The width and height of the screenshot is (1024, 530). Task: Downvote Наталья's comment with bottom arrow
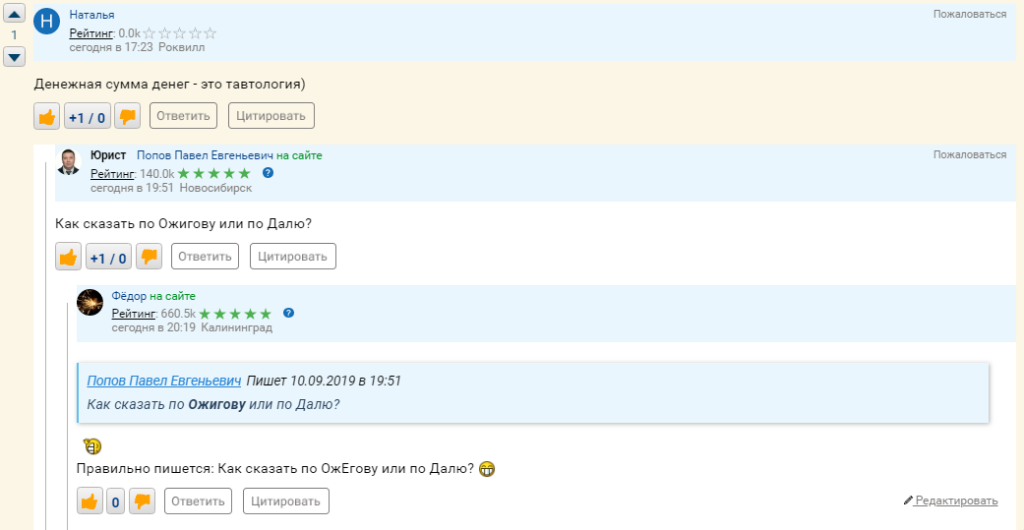pos(15,57)
